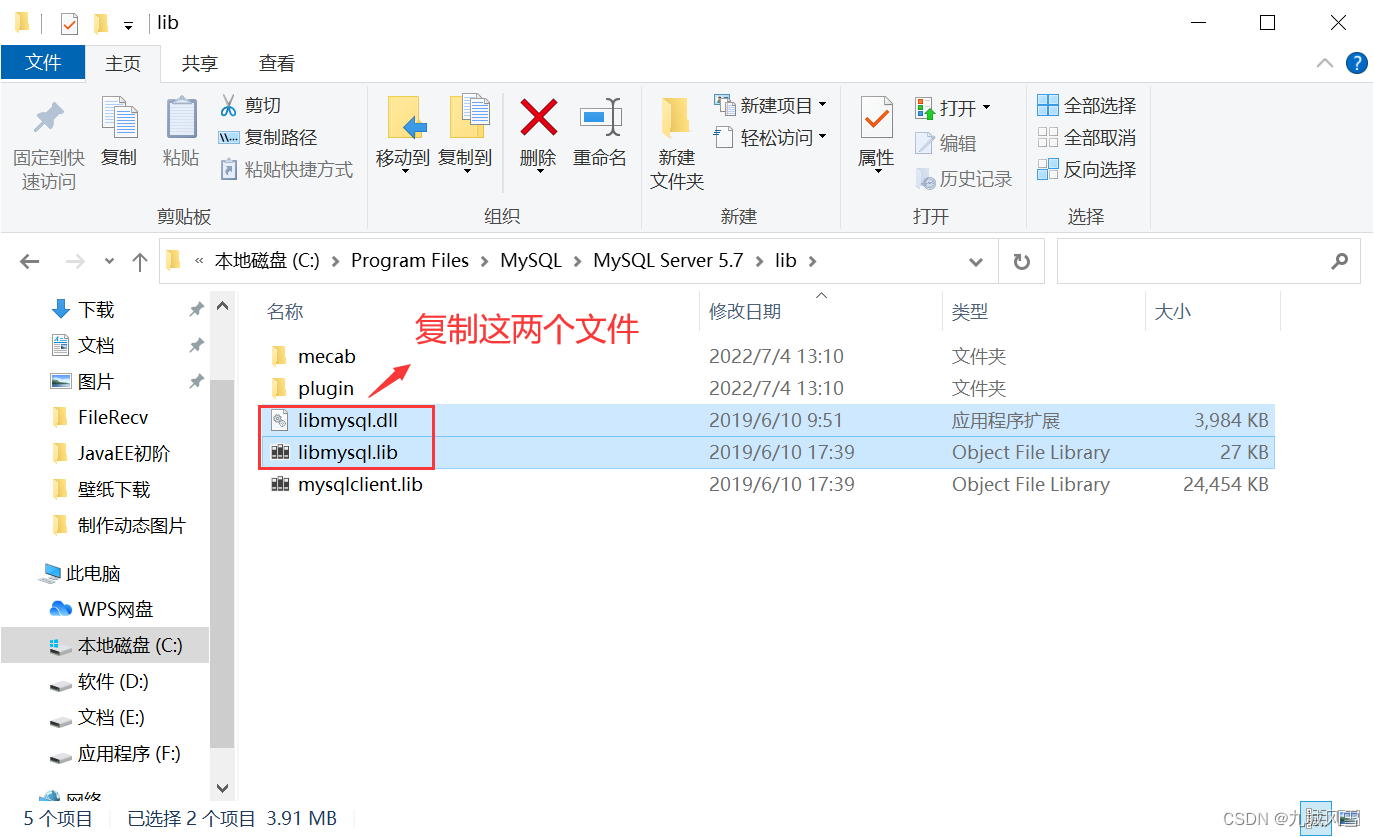Select drive 软件 (D:)
Image resolution: width=1374 pixels, height=837 pixels.
click(113, 681)
